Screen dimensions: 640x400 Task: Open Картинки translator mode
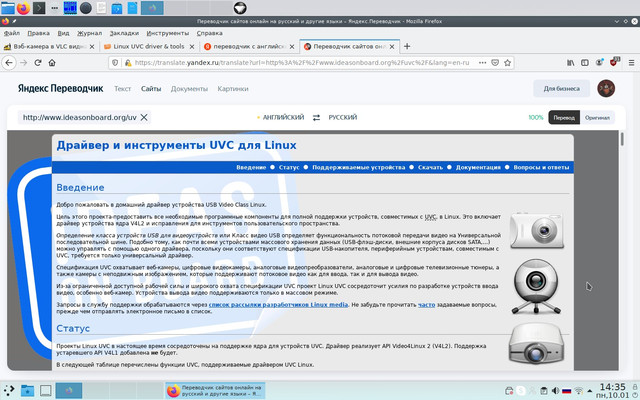click(233, 89)
